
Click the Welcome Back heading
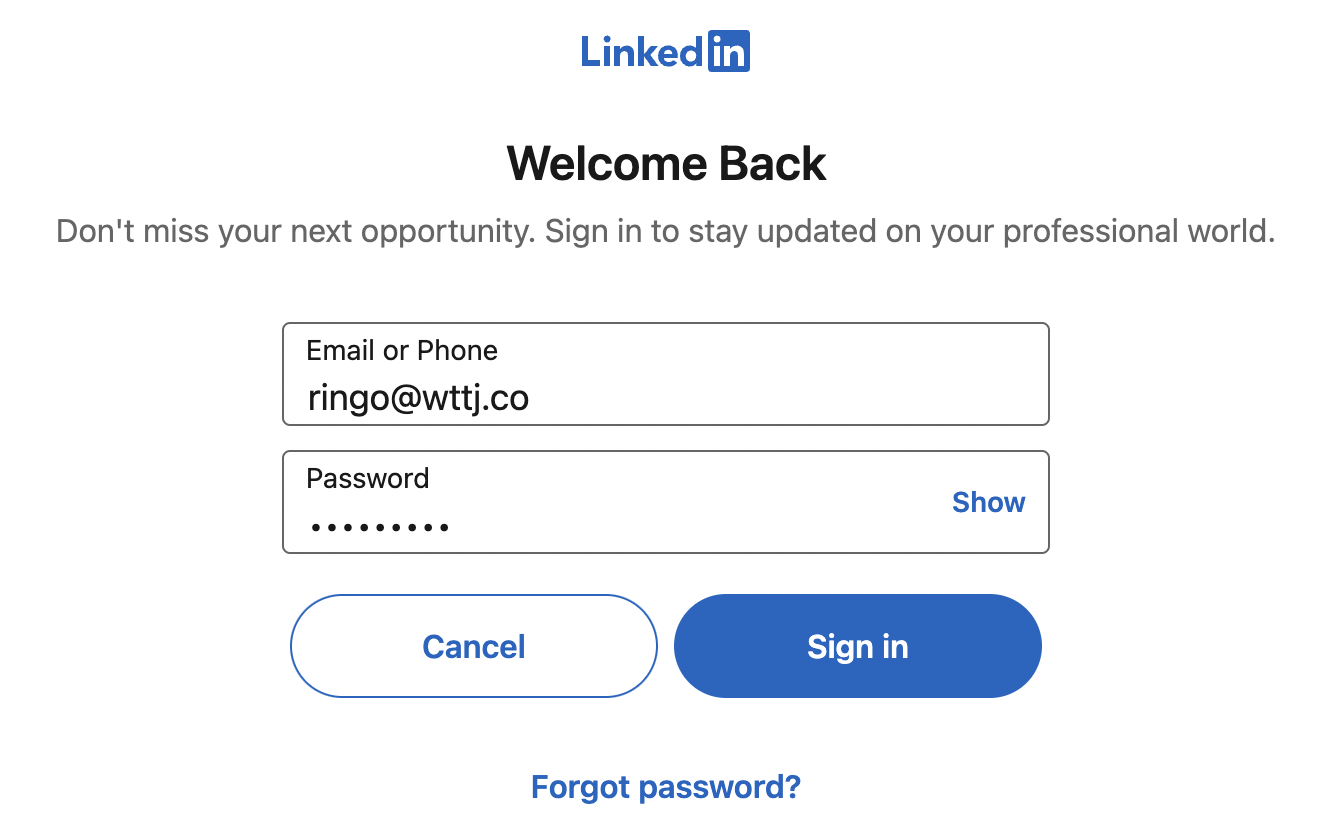click(666, 164)
